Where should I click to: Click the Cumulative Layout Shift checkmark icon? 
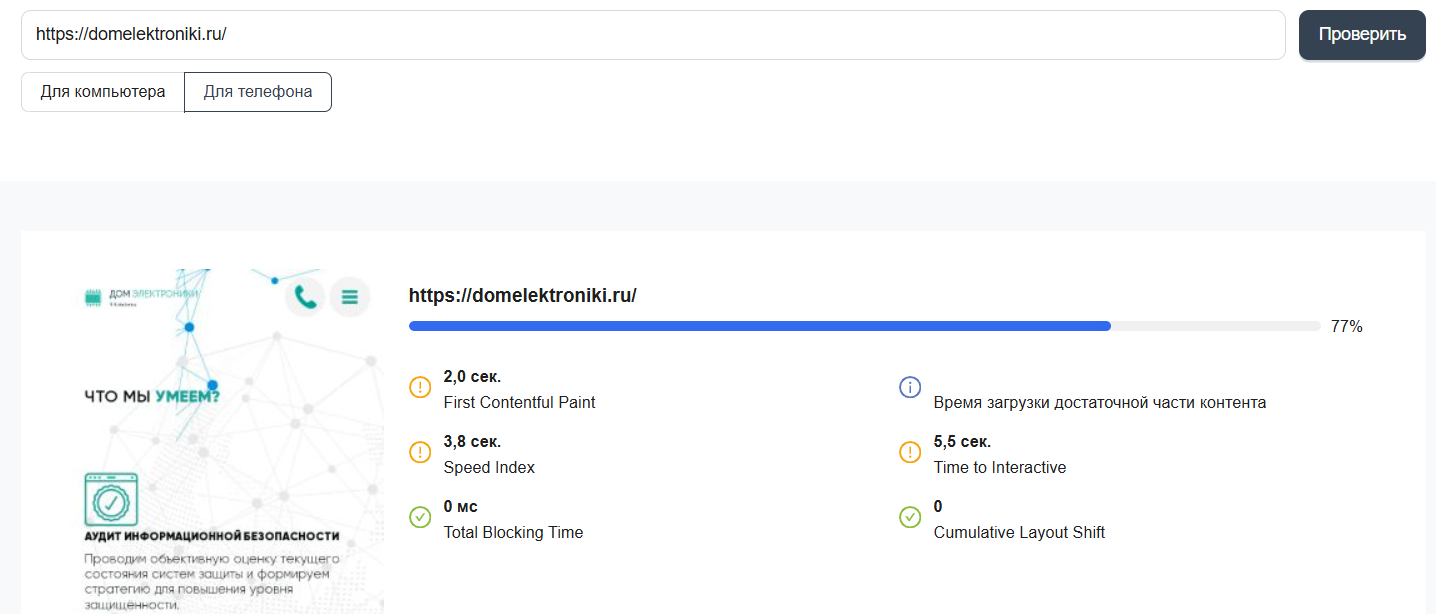point(910,517)
